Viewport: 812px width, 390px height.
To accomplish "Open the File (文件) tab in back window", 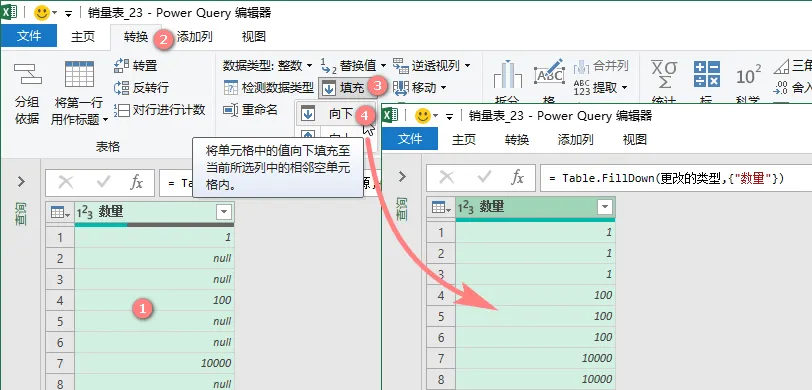I will [x=29, y=36].
